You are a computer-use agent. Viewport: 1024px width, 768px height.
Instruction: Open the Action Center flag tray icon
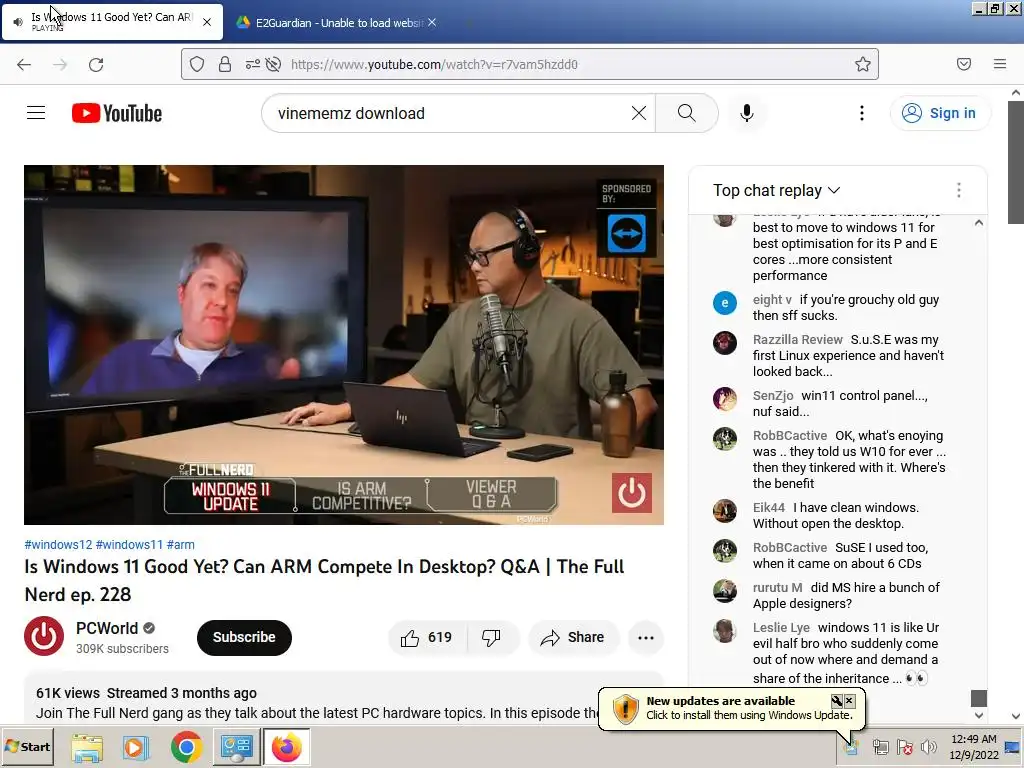[x=904, y=747]
